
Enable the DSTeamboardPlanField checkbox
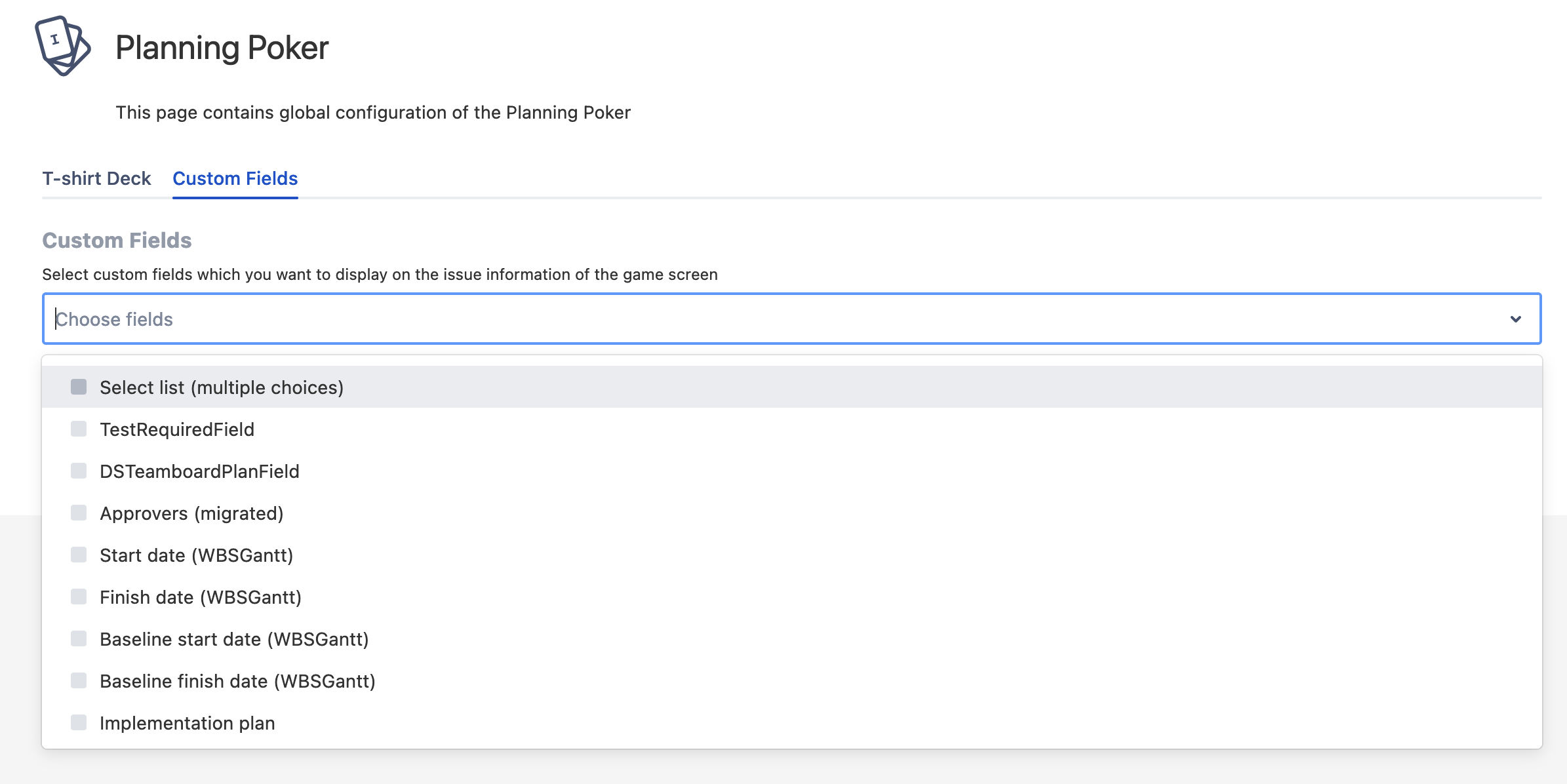tap(79, 471)
